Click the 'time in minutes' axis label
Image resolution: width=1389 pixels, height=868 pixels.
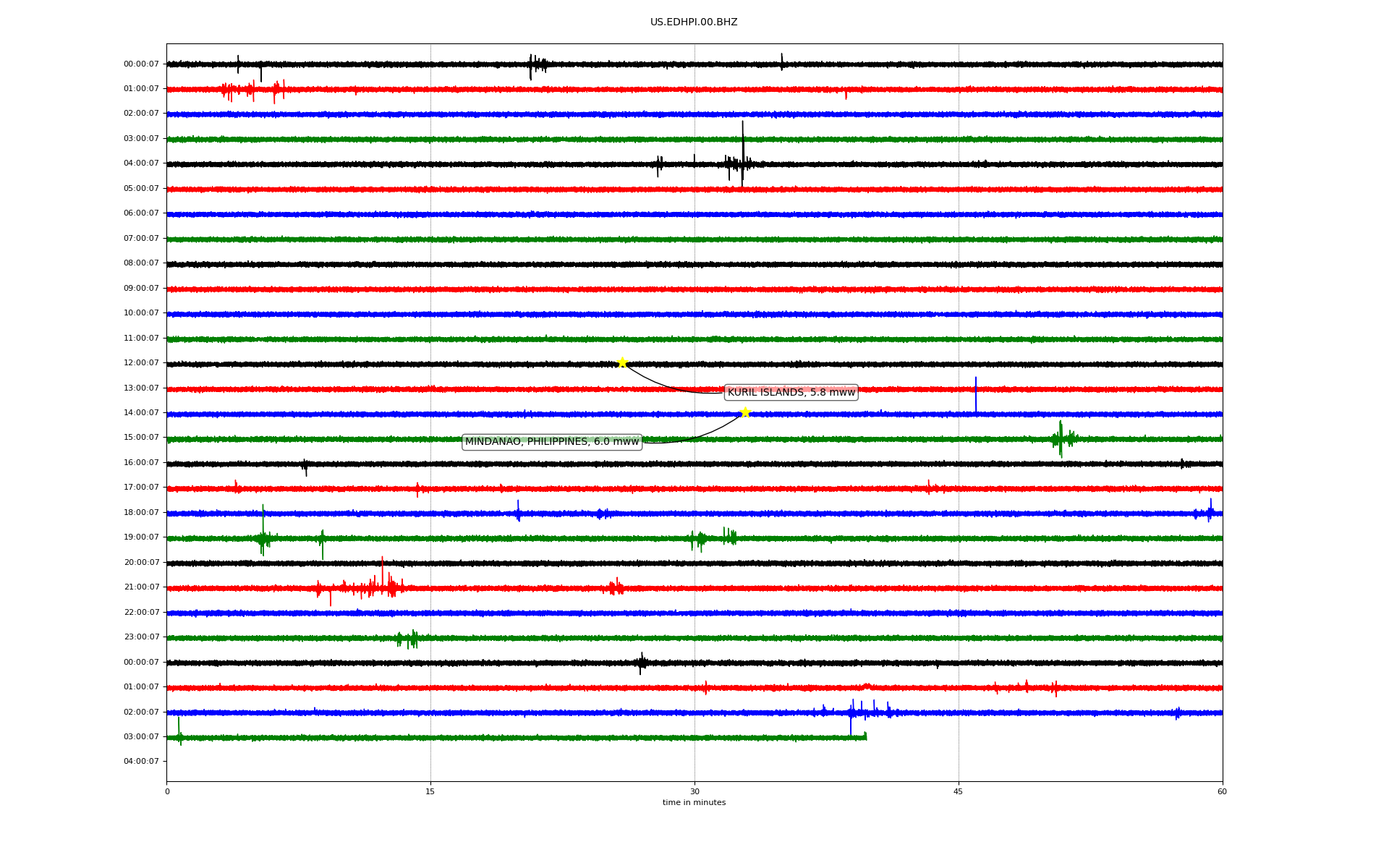pos(693,802)
